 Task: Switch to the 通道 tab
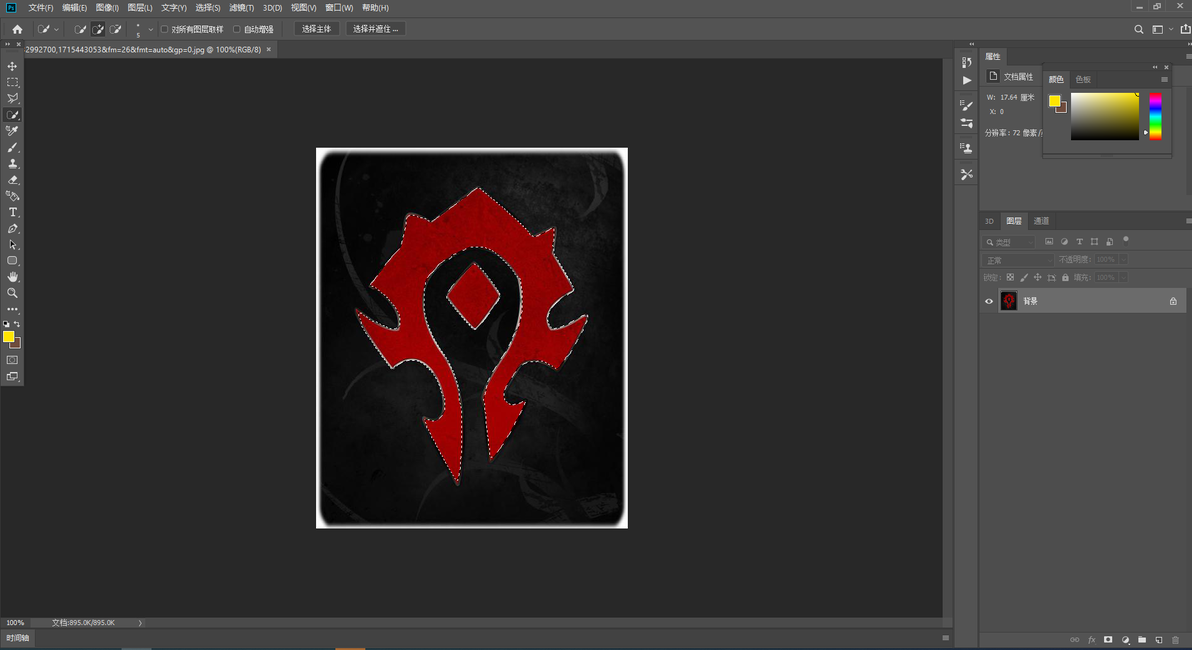click(x=1041, y=221)
